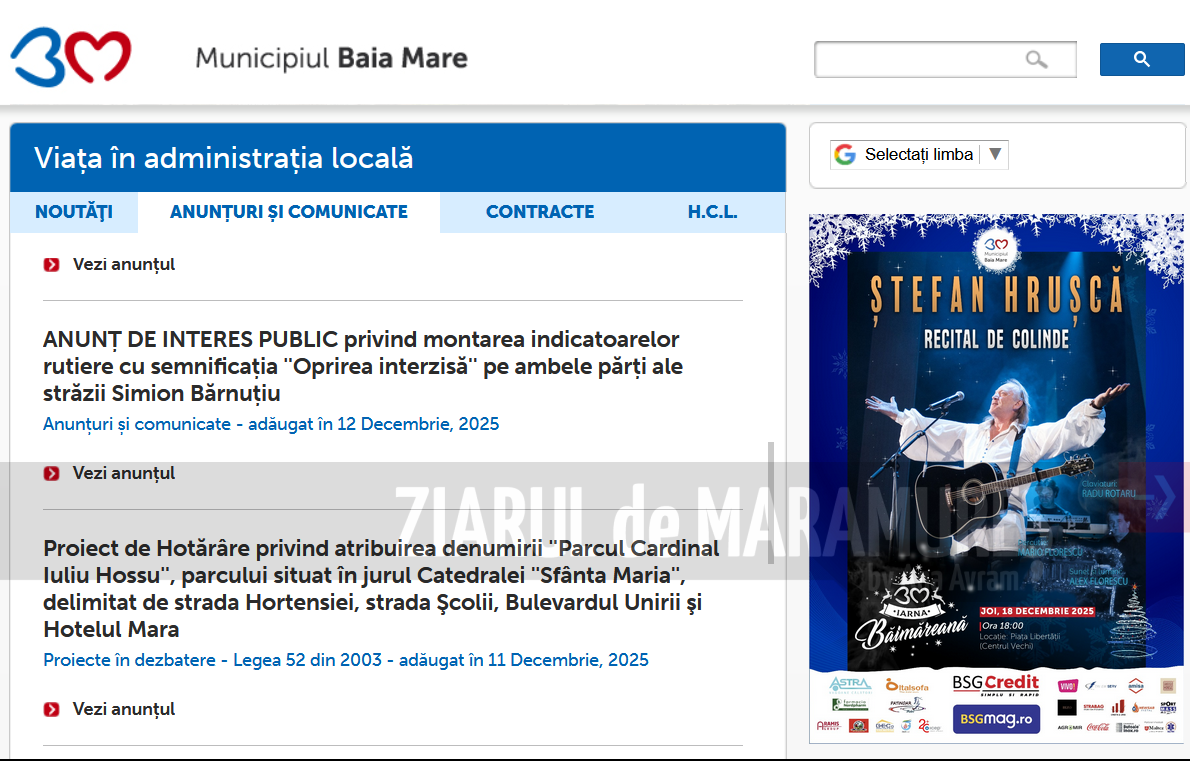The height and width of the screenshot is (761, 1190).
Task: Switch to the H.C.L. tab
Action: 712,212
